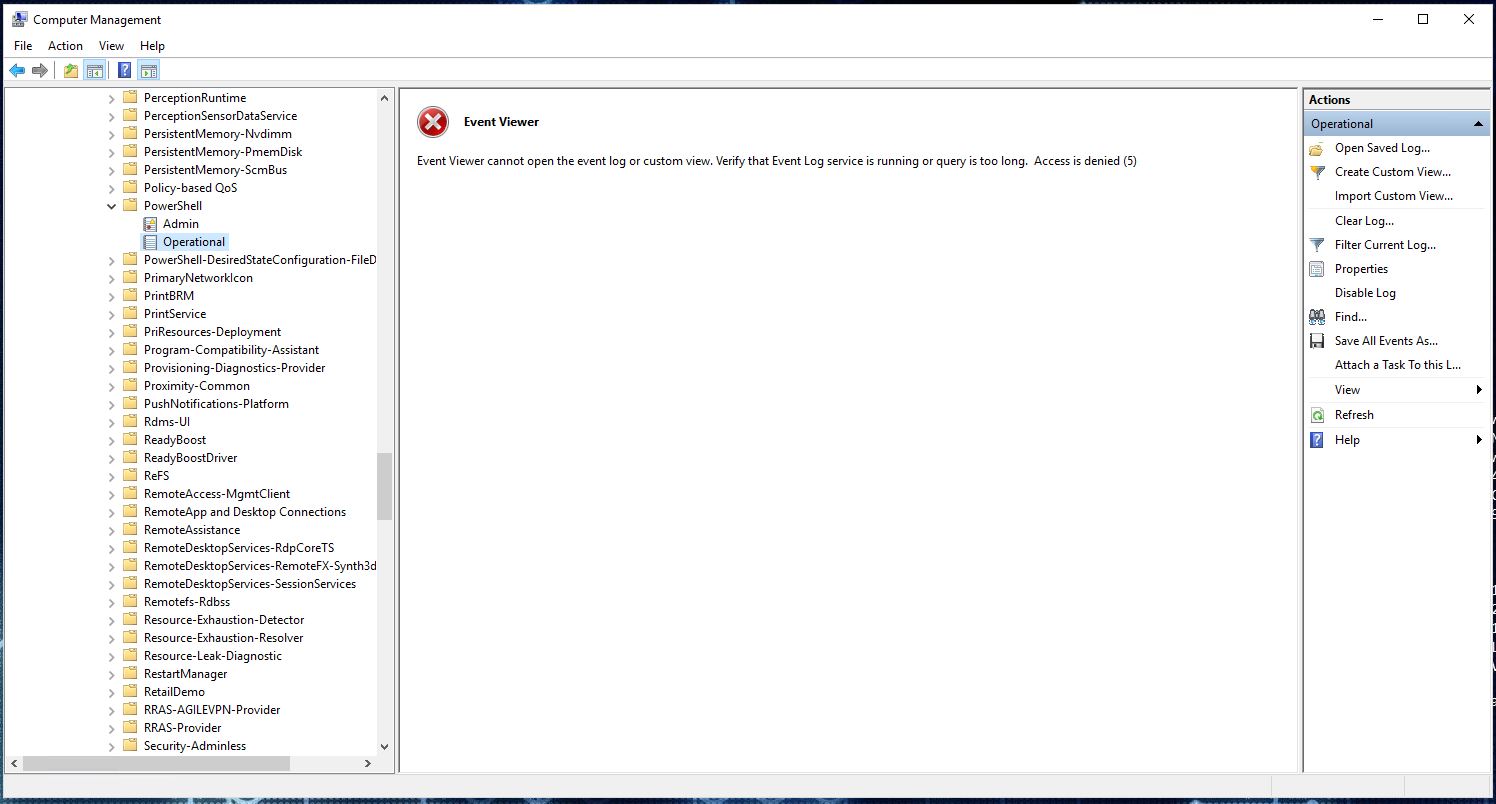Select Program-Compatibility-Assistant tree item
The image size is (1496, 804).
pyautogui.click(x=232, y=350)
